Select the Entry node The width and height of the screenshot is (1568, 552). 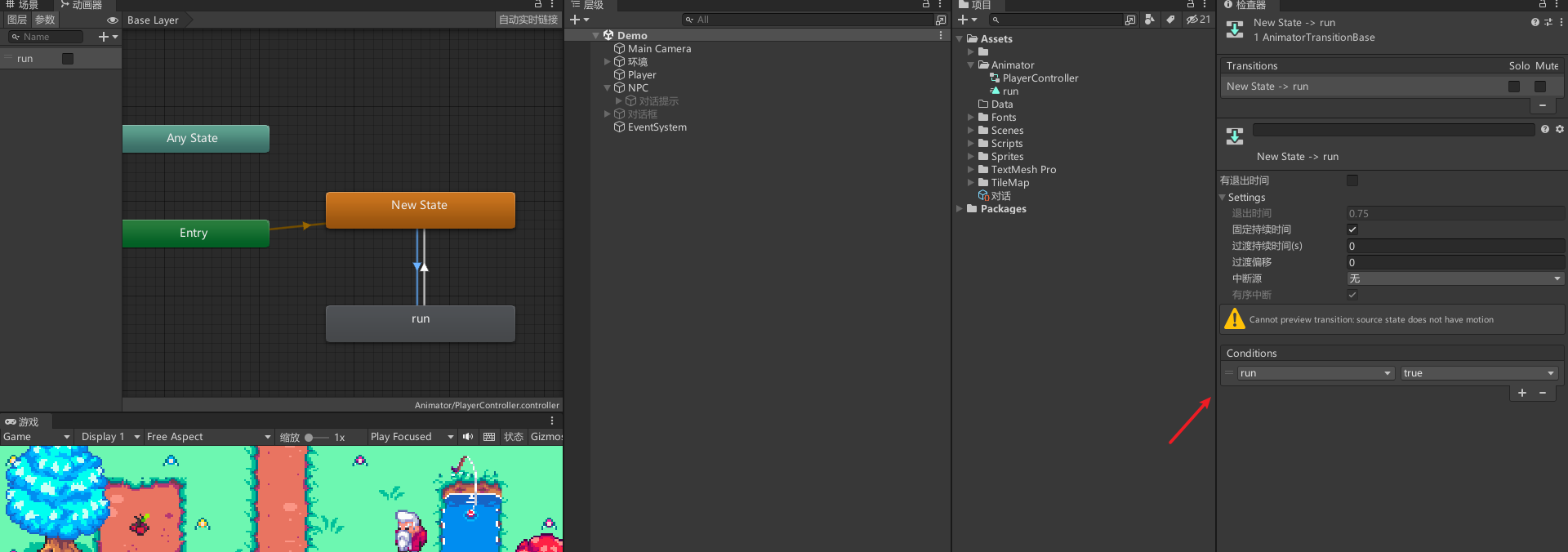click(195, 233)
